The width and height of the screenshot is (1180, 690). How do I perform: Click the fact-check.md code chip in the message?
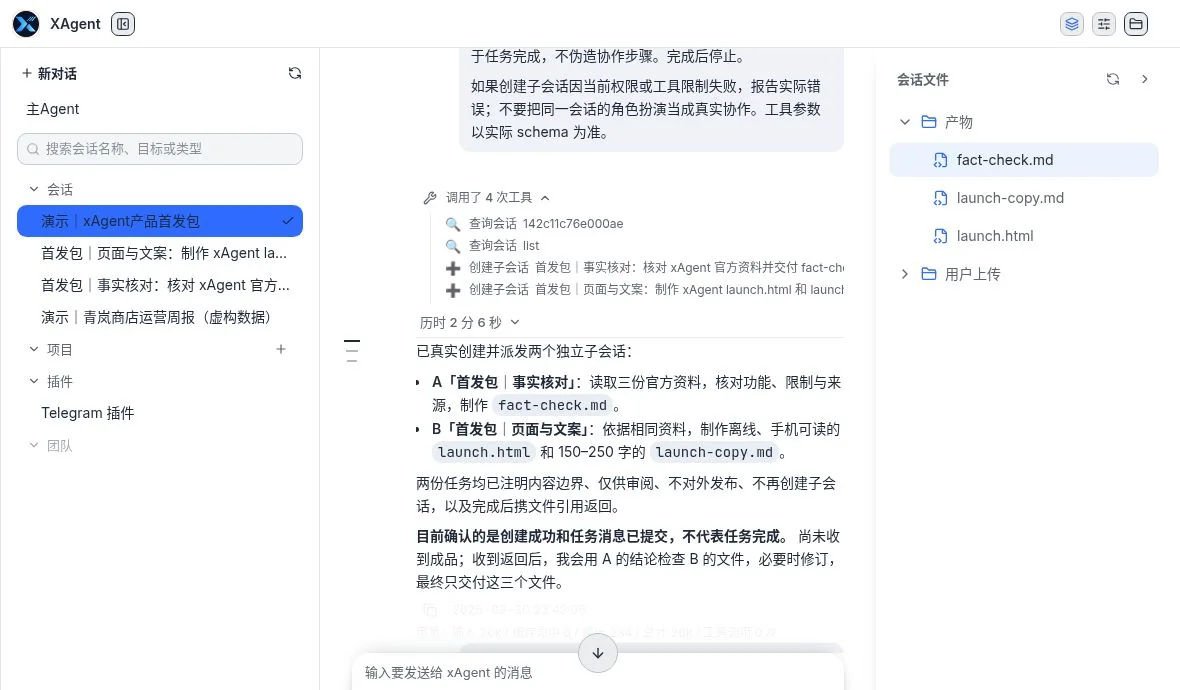tap(552, 406)
